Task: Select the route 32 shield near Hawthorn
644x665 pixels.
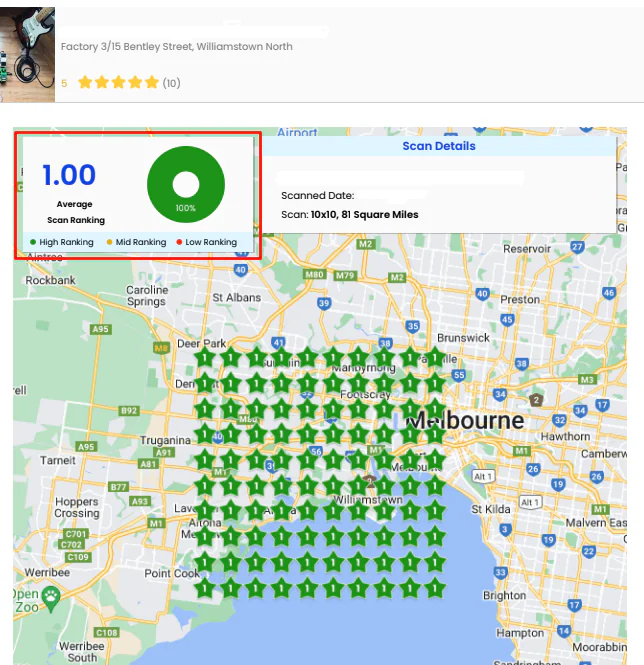Action: 560,420
